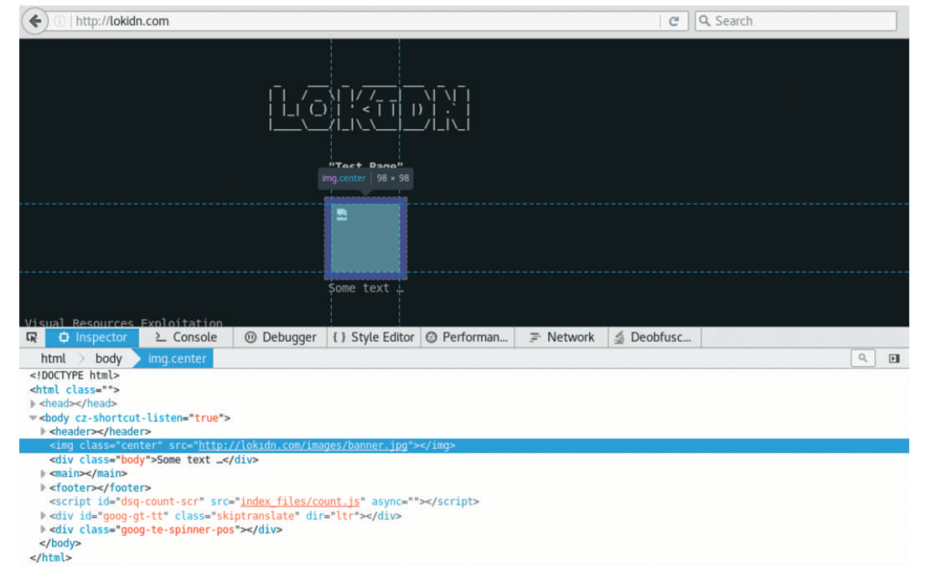The height and width of the screenshot is (577, 935).
Task: Select the closing body tag line
Action: pos(60,543)
